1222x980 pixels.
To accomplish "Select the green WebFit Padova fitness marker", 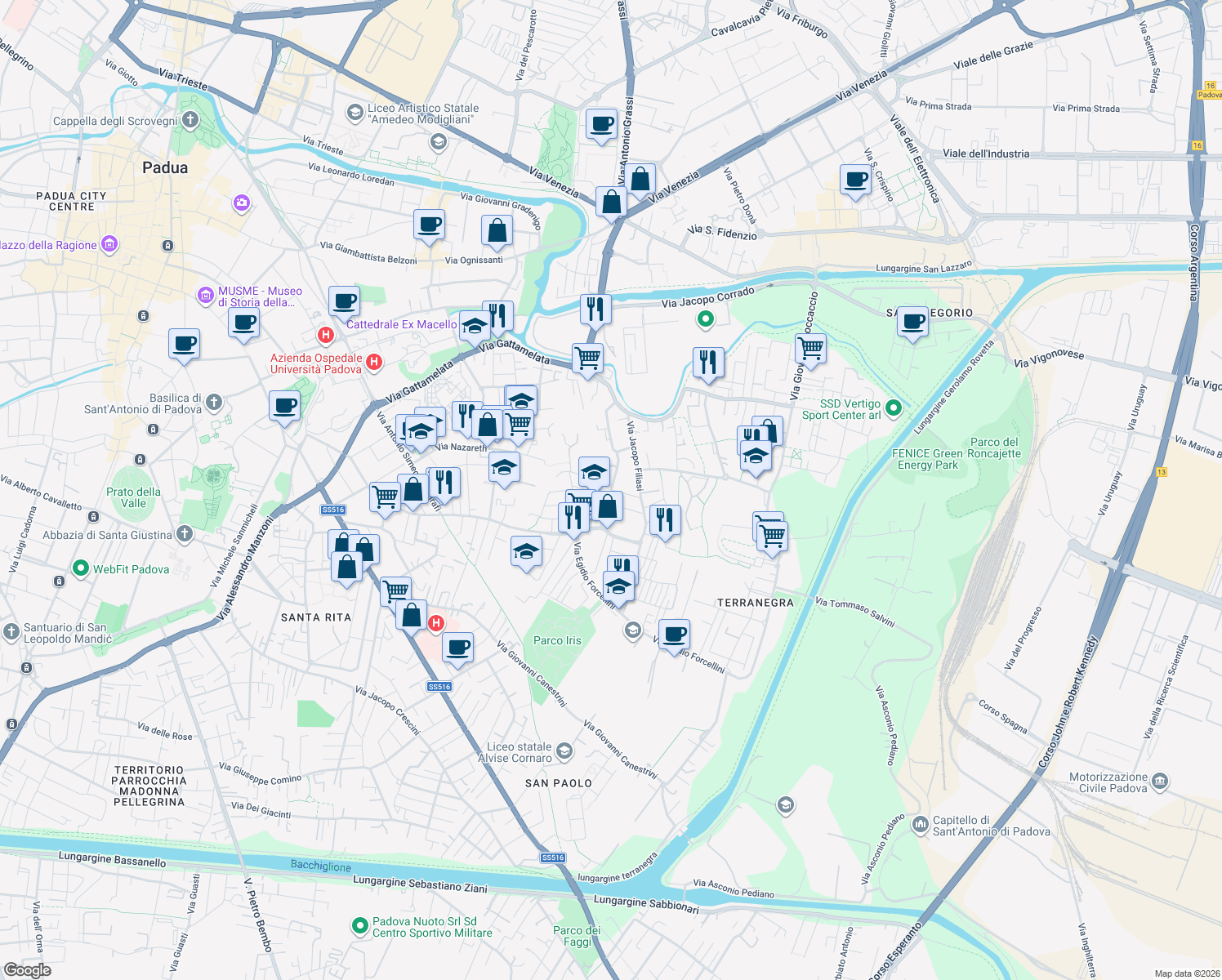I will (x=80, y=569).
